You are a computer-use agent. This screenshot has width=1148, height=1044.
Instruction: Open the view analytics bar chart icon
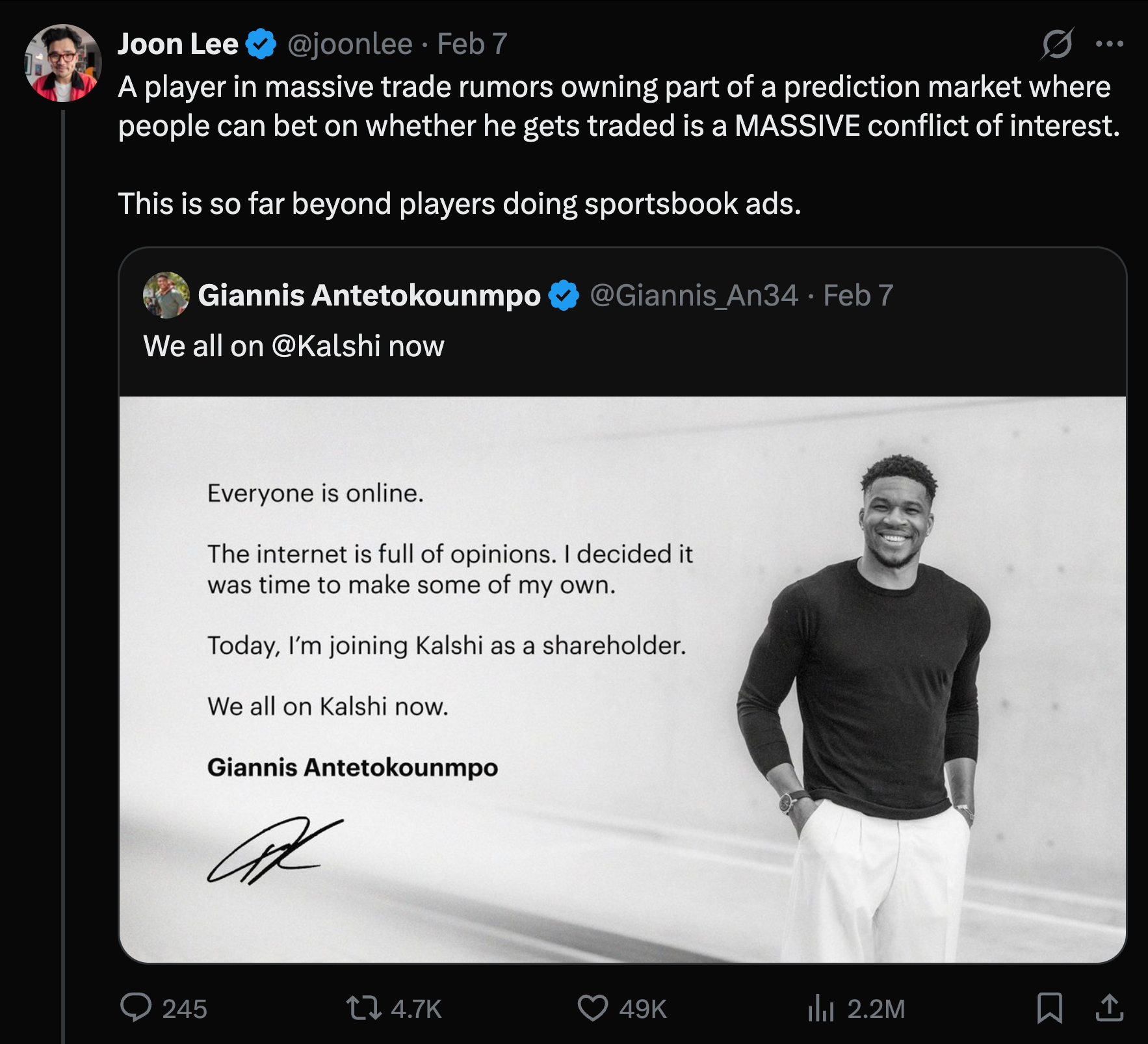pos(820,1009)
